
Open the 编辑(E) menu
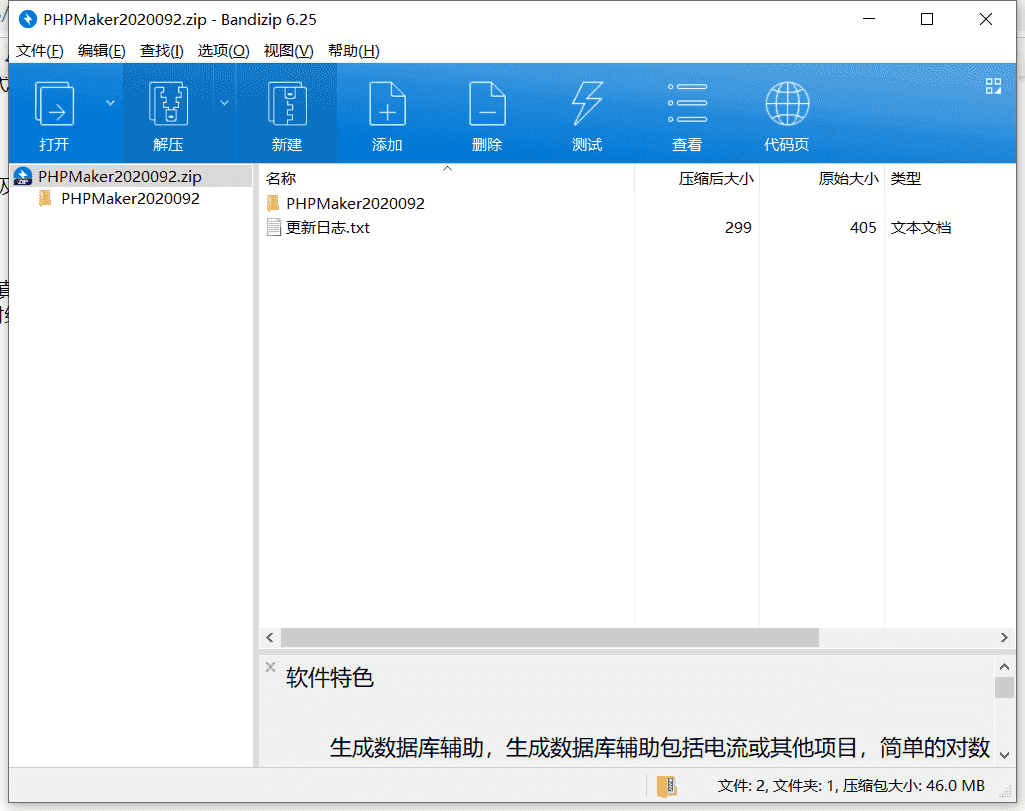click(101, 51)
